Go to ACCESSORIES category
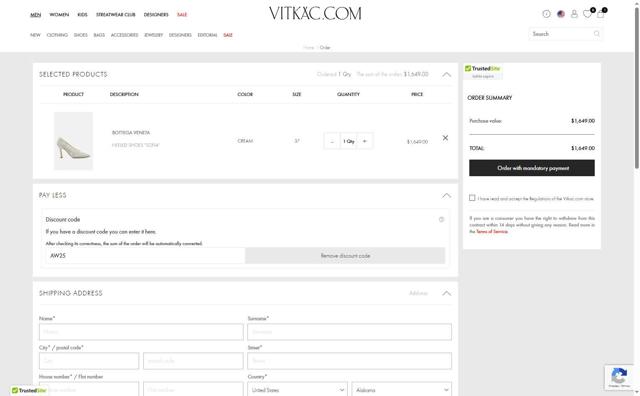 click(x=124, y=35)
